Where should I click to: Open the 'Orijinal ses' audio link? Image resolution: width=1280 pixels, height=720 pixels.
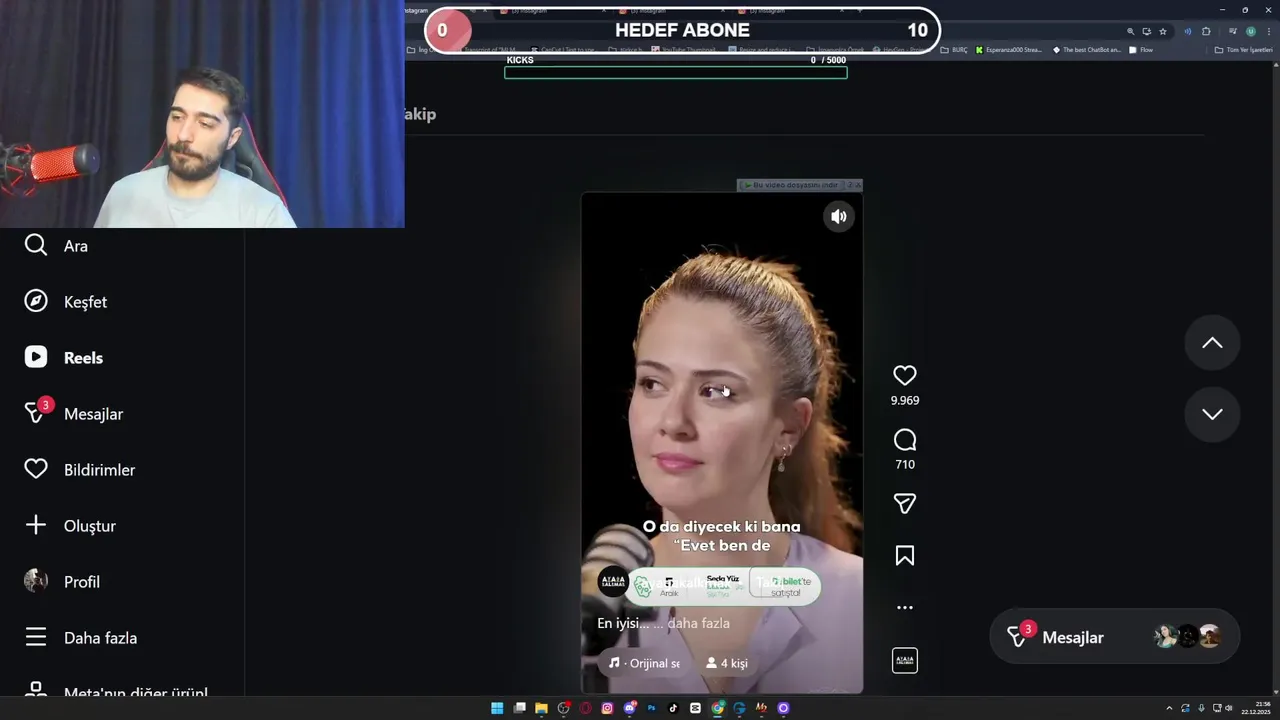644,663
